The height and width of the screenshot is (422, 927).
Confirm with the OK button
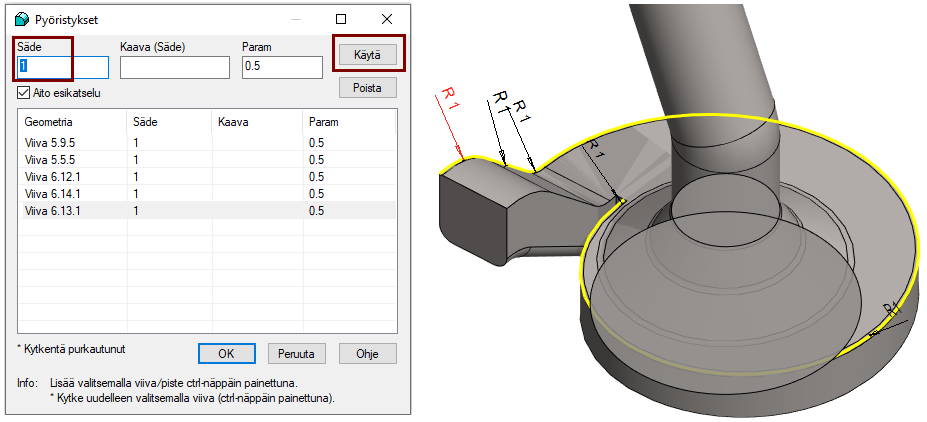tap(226, 353)
